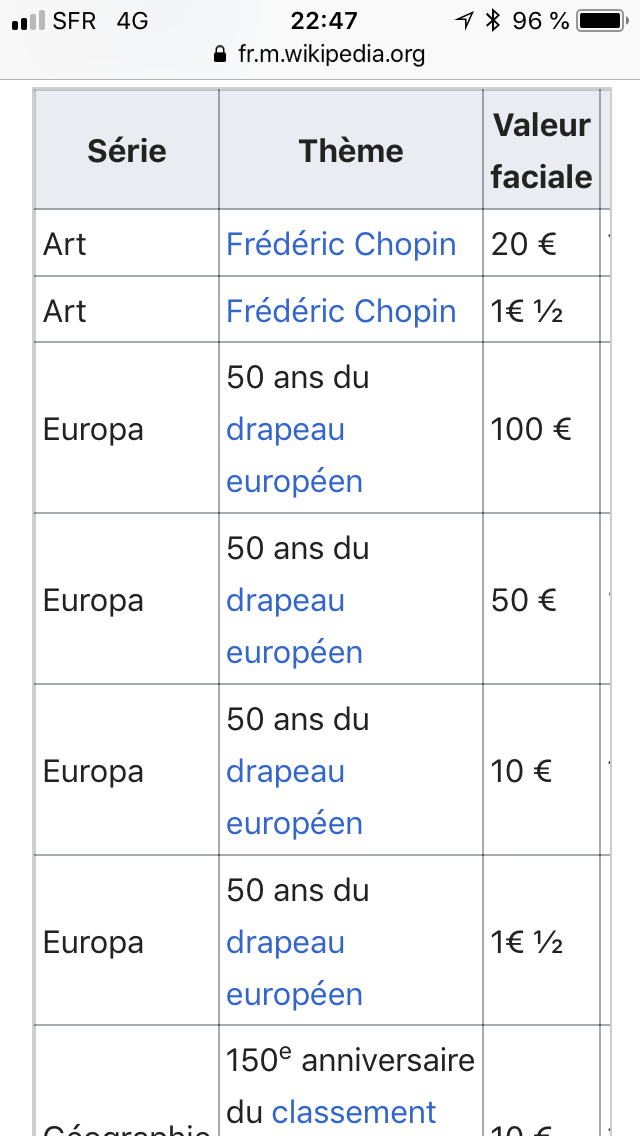Tap the Bluetooth icon in status bar
640x1136 pixels.
coord(492,21)
